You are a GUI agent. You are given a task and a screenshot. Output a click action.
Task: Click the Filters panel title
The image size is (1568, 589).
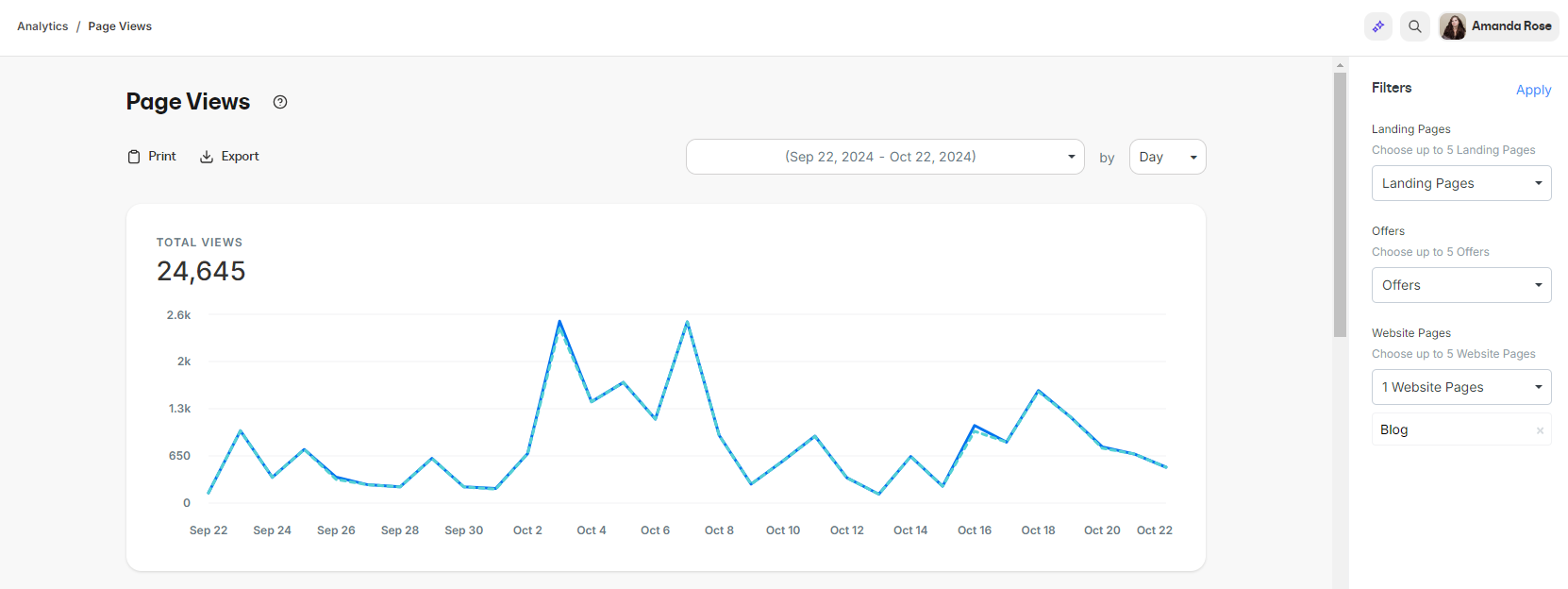pos(1392,88)
